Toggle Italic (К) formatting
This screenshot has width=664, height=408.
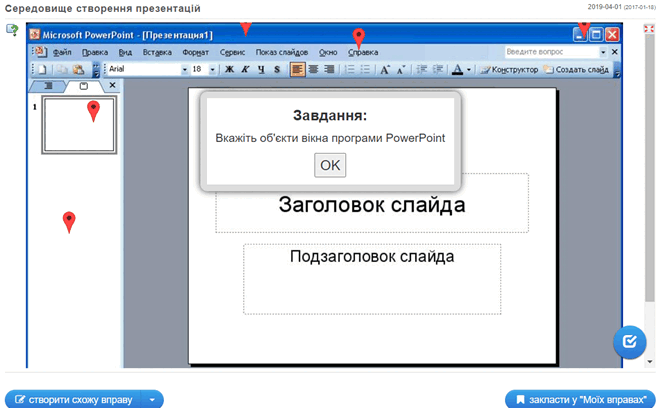click(x=245, y=69)
